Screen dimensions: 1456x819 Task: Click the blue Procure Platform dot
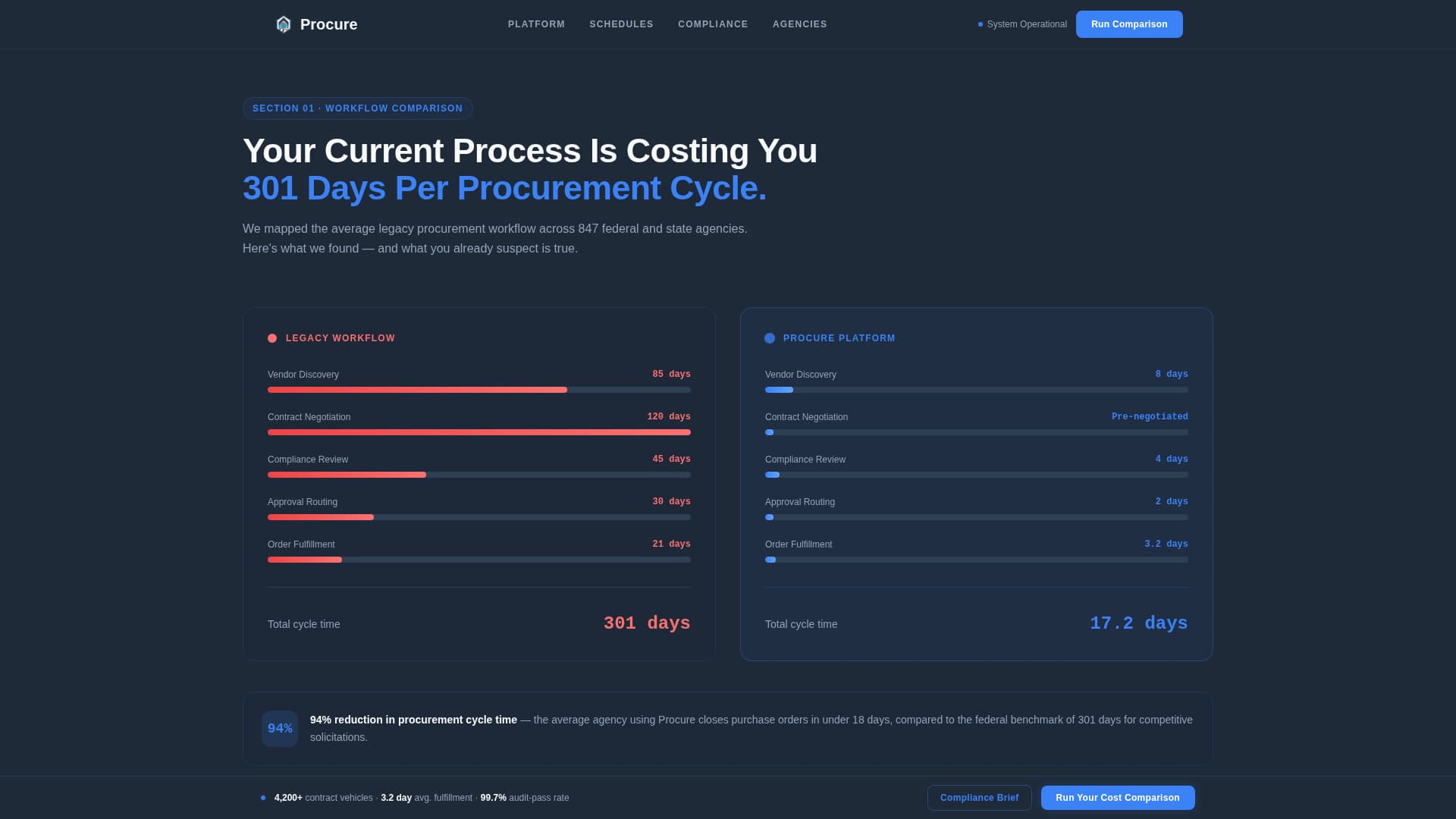[x=770, y=338]
